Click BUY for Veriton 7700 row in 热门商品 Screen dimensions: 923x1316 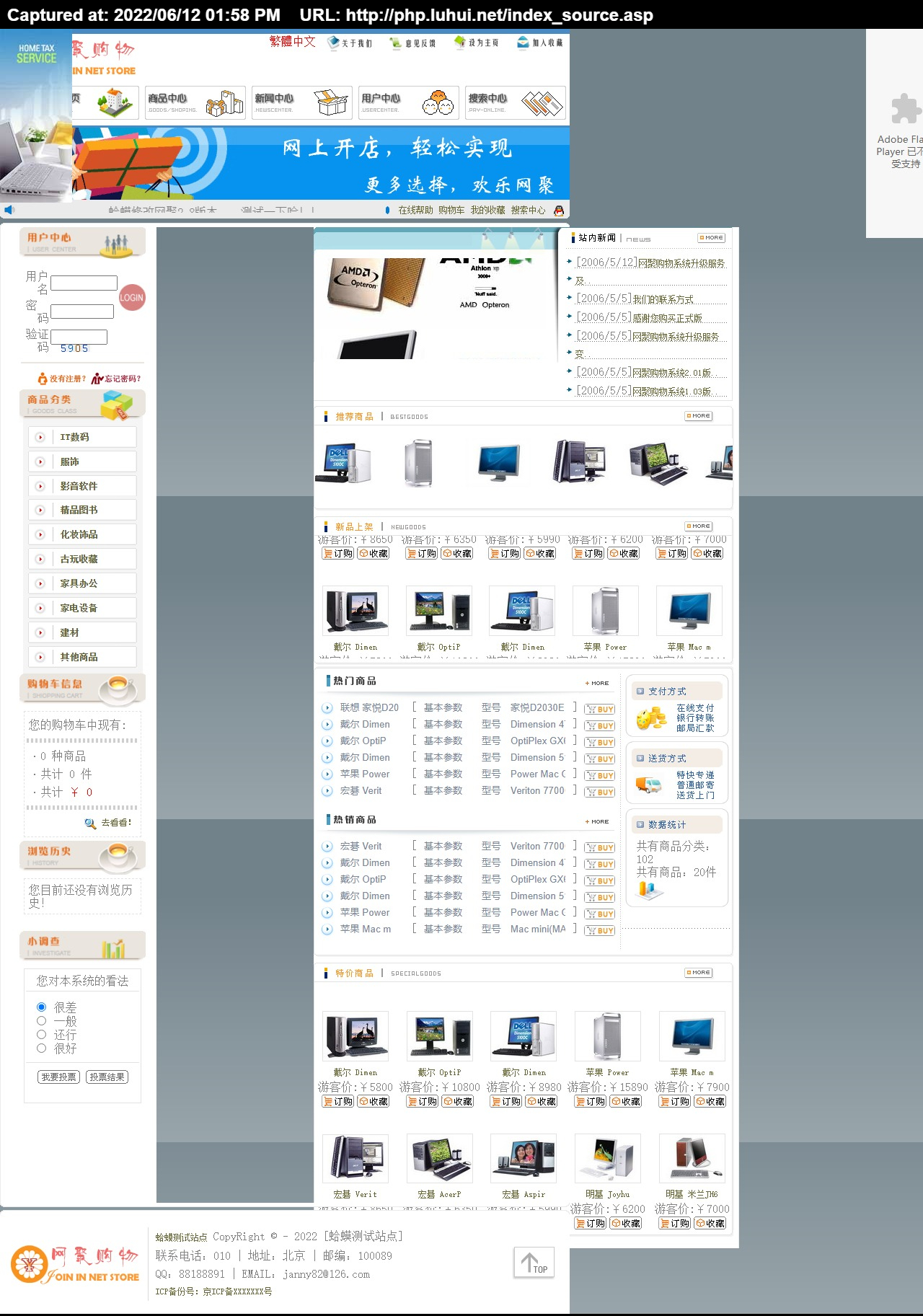click(599, 792)
